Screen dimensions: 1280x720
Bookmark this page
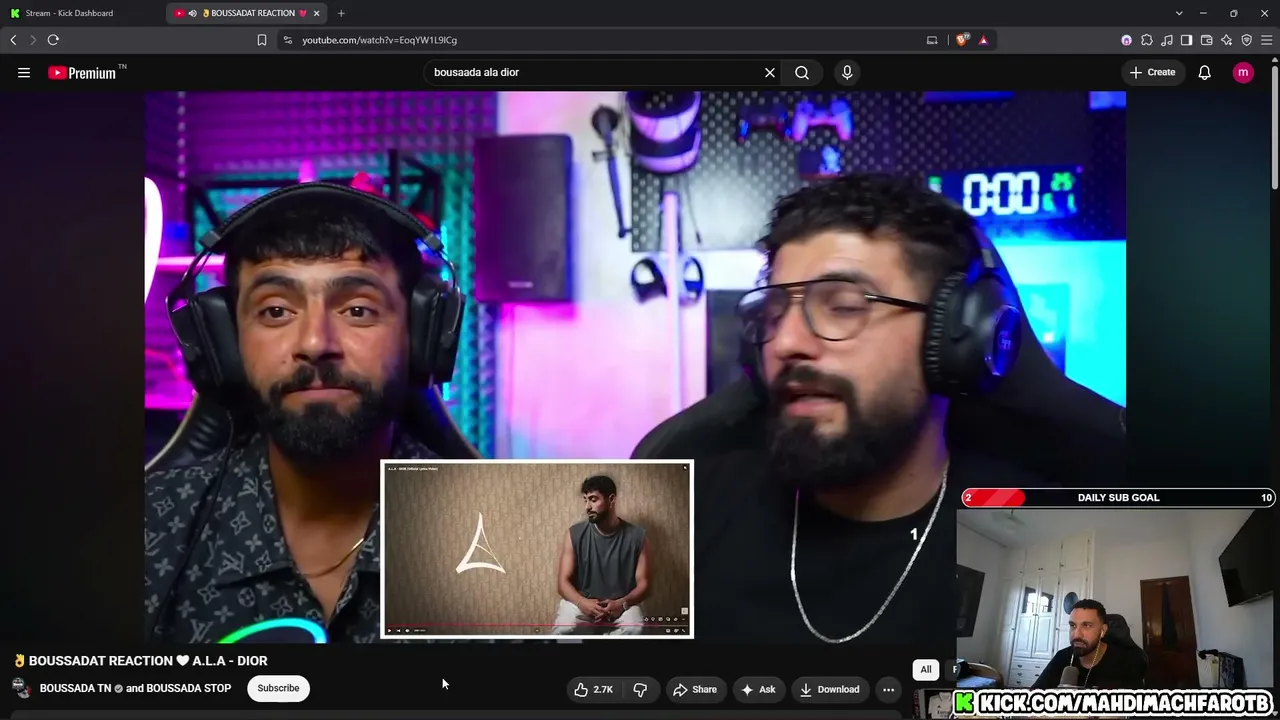pyautogui.click(x=262, y=40)
